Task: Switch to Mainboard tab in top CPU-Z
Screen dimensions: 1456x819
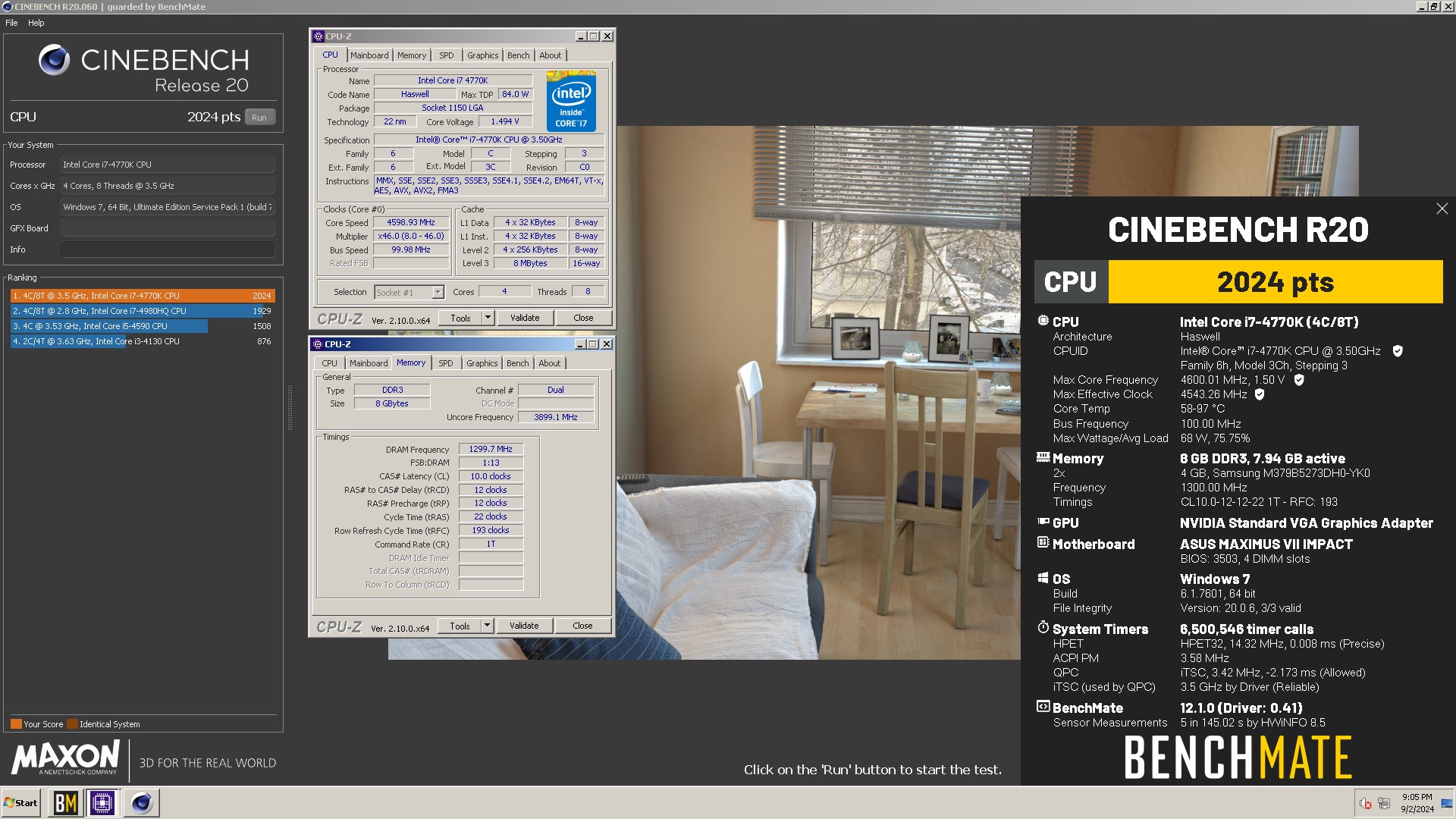Action: click(369, 55)
